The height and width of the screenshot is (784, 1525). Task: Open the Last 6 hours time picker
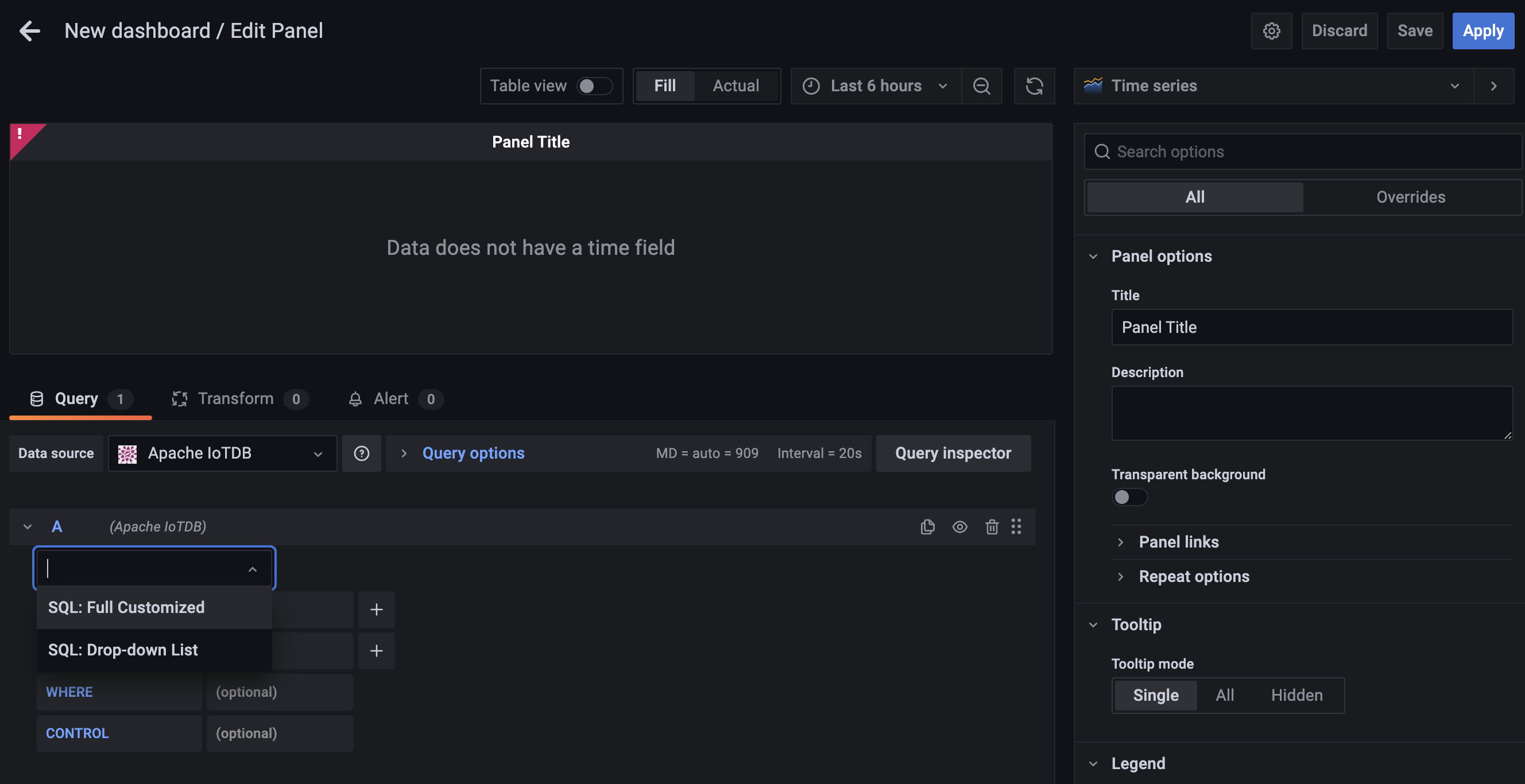click(x=875, y=87)
